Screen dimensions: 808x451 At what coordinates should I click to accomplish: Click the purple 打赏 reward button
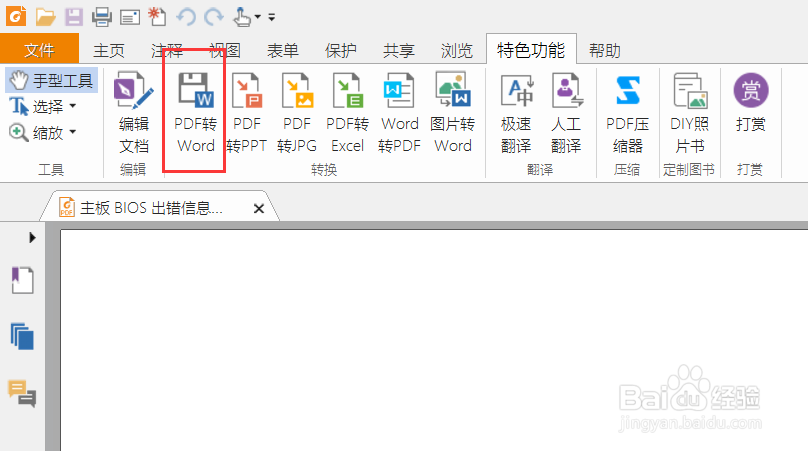751,102
